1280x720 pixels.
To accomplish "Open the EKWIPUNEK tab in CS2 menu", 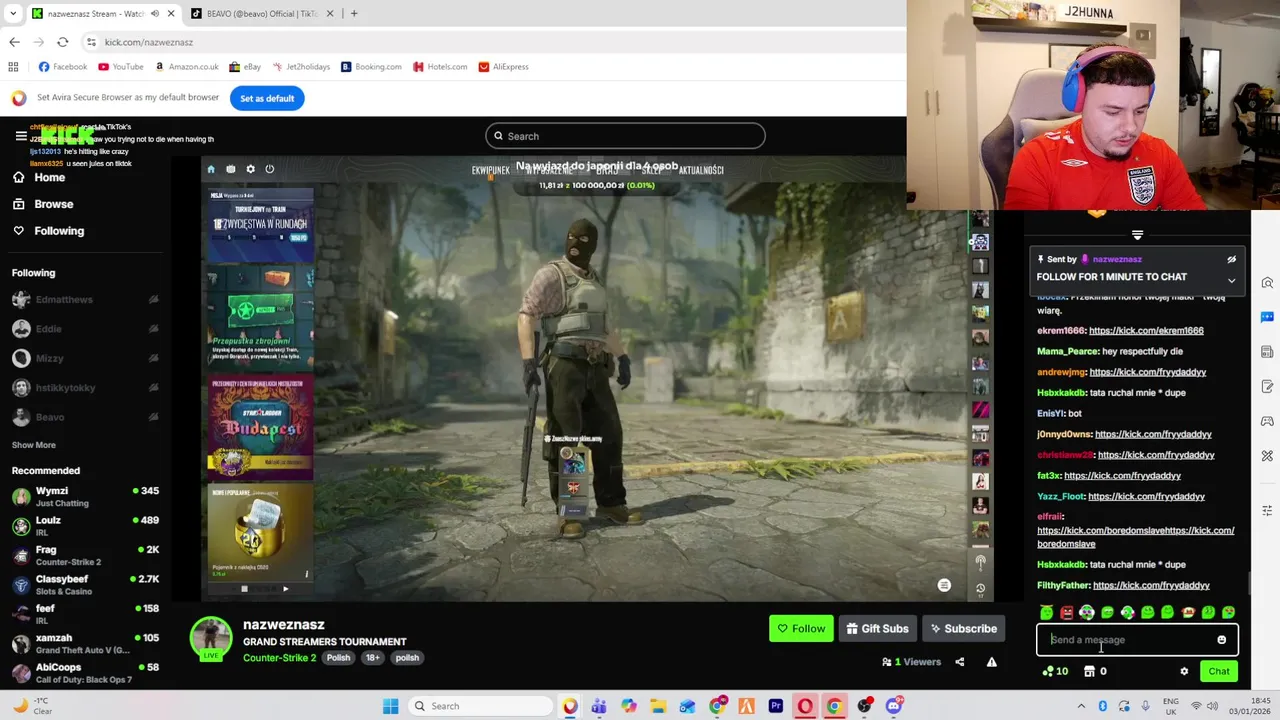I will pyautogui.click(x=490, y=170).
